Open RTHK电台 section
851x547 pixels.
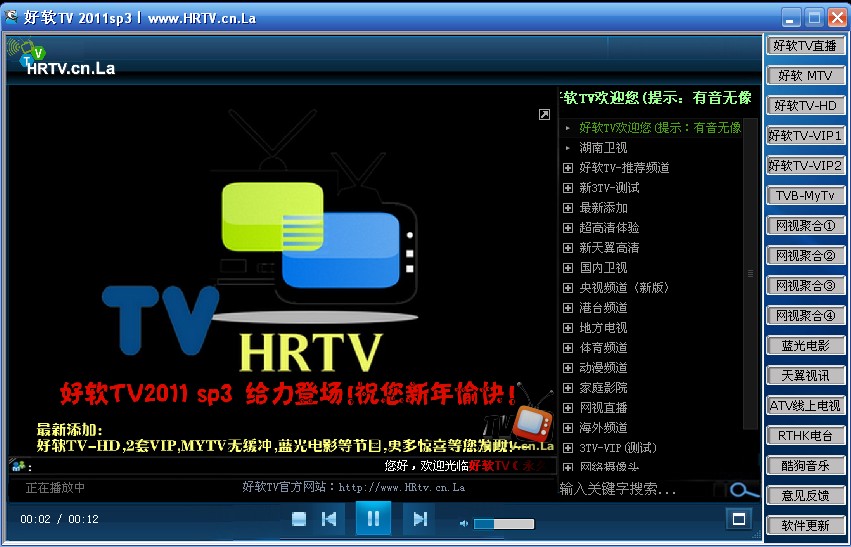click(805, 435)
